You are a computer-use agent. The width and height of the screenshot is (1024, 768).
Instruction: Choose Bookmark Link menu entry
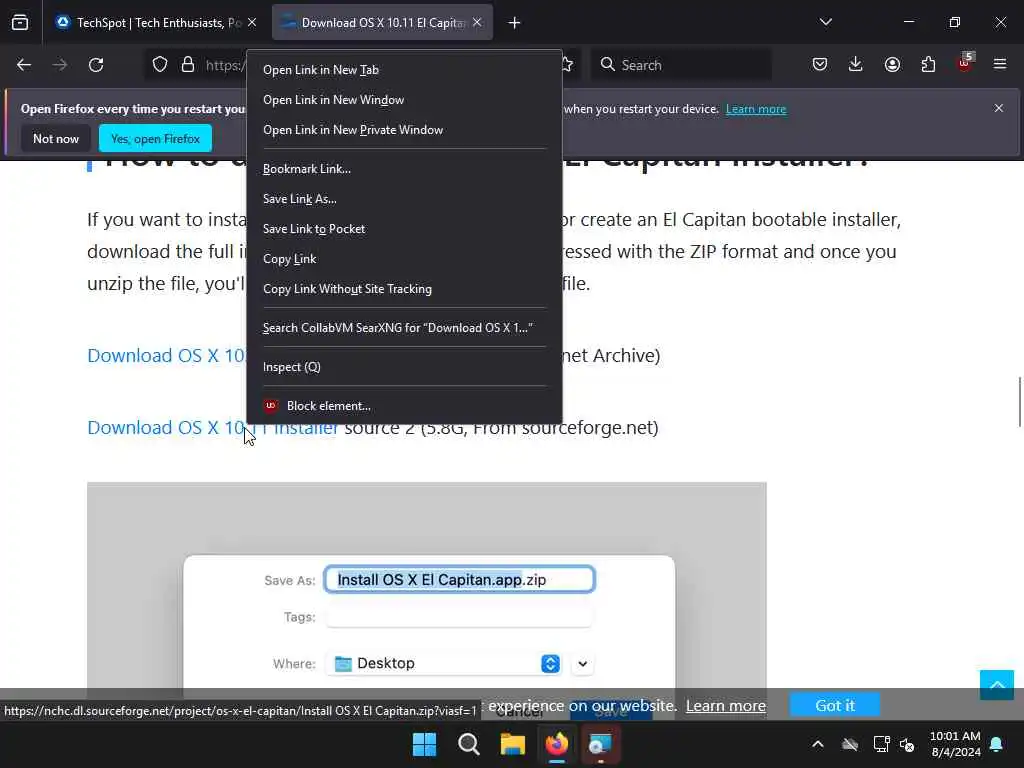pyautogui.click(x=404, y=169)
